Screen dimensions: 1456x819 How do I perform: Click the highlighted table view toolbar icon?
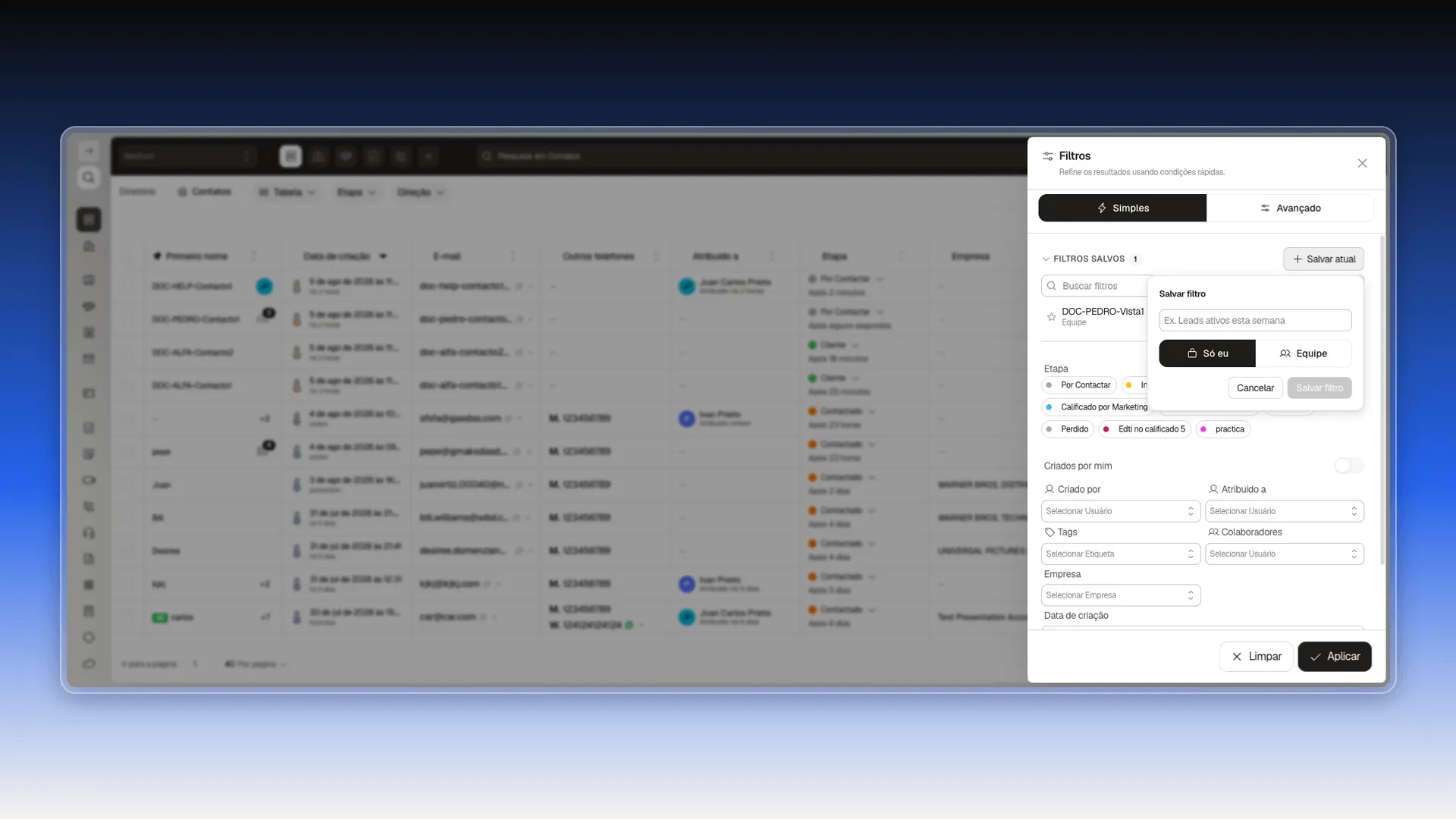[x=290, y=156]
